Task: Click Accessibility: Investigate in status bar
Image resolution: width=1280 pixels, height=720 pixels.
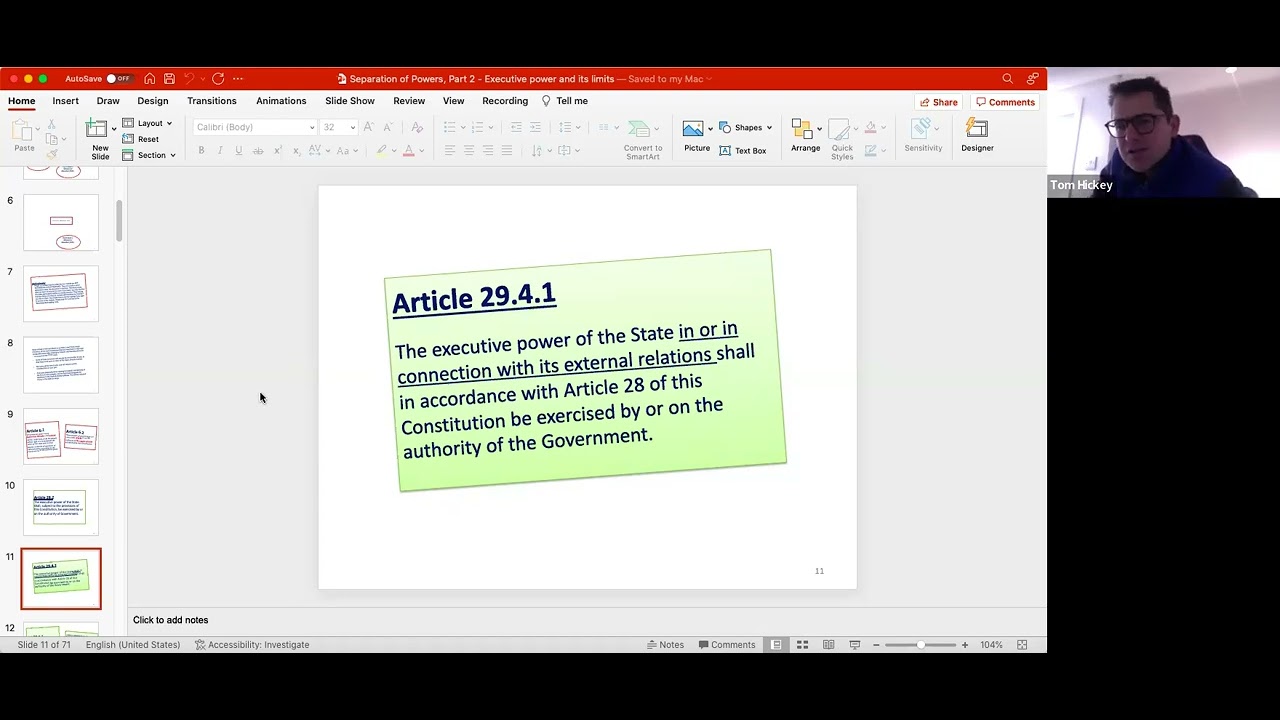Action: point(252,645)
